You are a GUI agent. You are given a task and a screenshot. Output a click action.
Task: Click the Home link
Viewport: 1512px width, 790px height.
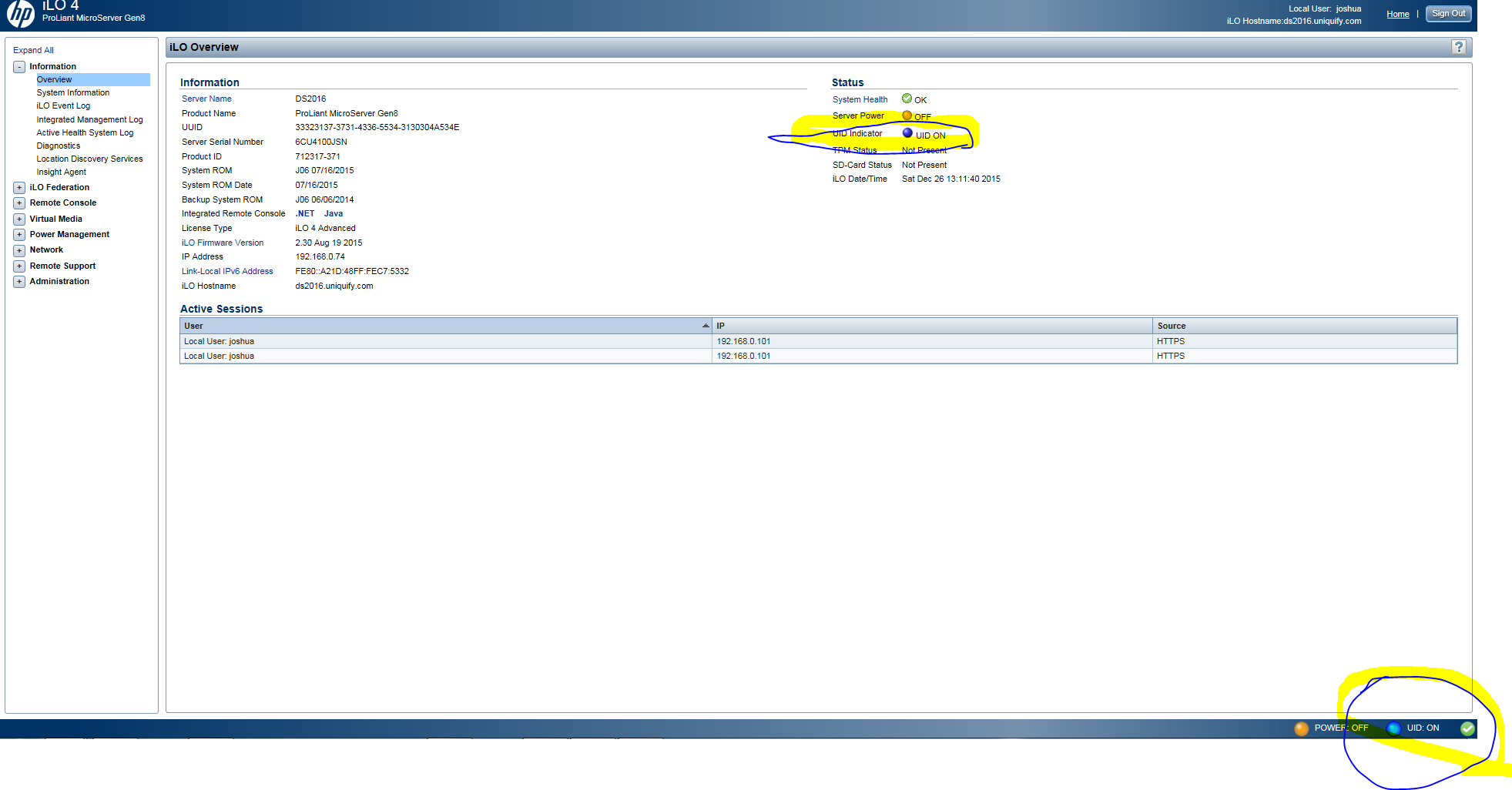(1397, 14)
